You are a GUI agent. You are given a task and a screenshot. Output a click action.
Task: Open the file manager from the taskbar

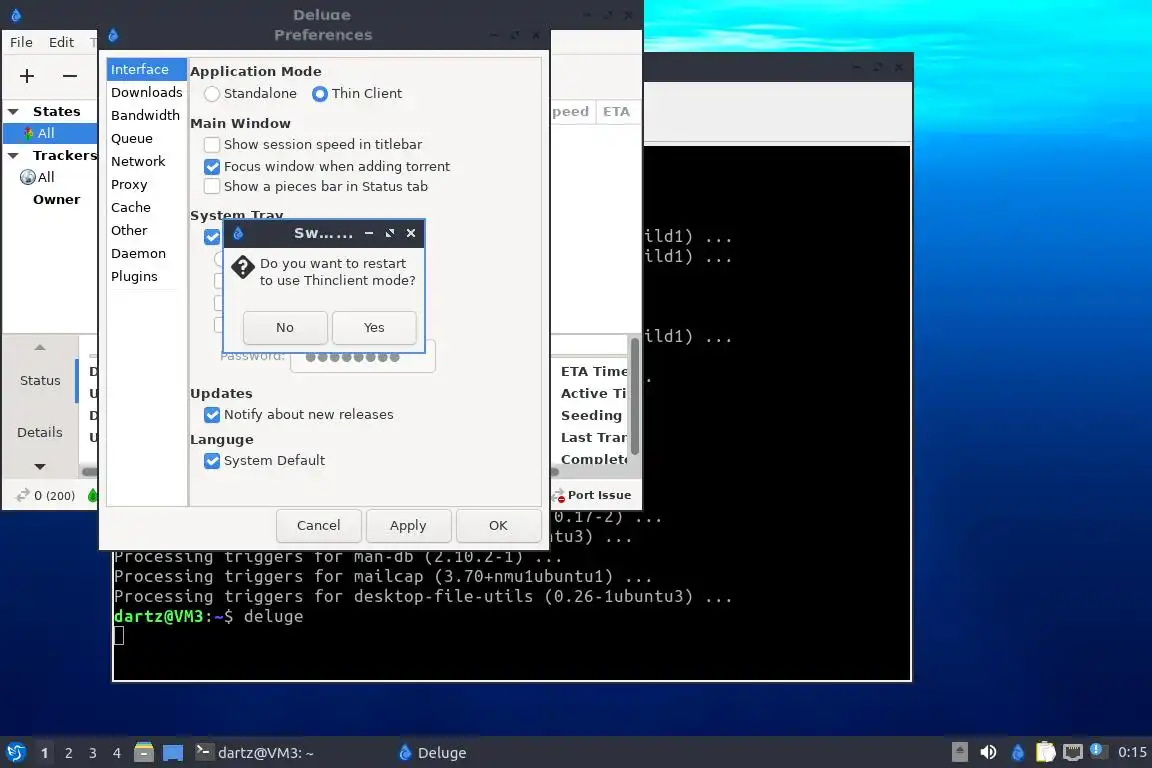(144, 753)
